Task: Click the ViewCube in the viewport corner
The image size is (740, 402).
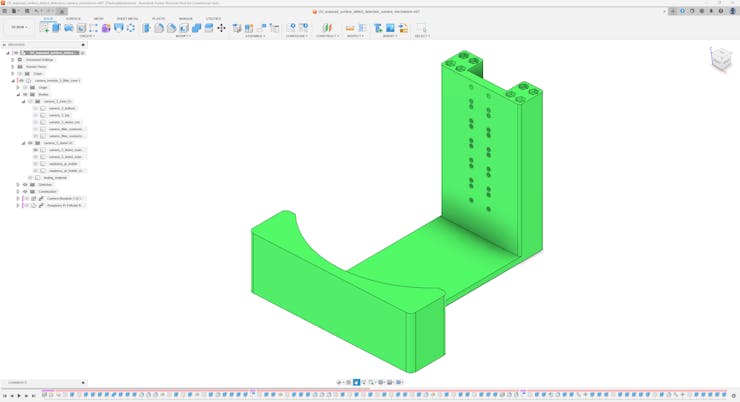Action: [x=721, y=60]
